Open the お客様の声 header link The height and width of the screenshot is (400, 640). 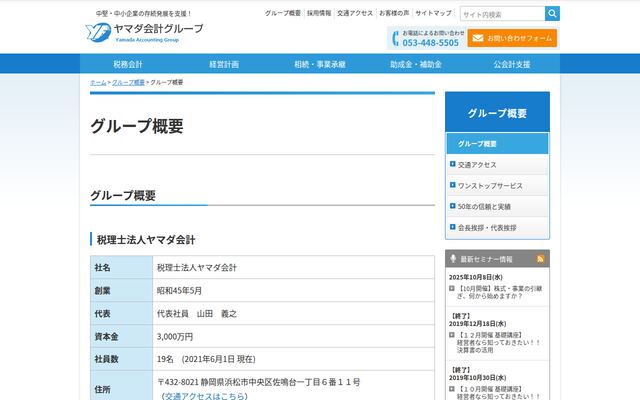point(394,13)
